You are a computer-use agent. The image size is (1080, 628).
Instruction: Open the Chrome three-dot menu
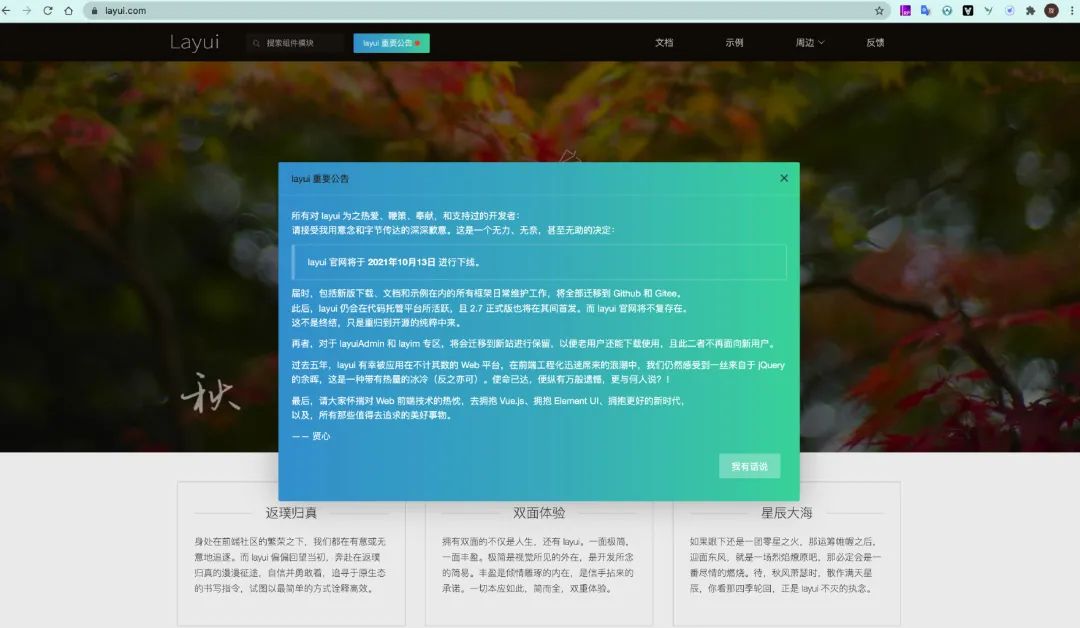[1072, 10]
